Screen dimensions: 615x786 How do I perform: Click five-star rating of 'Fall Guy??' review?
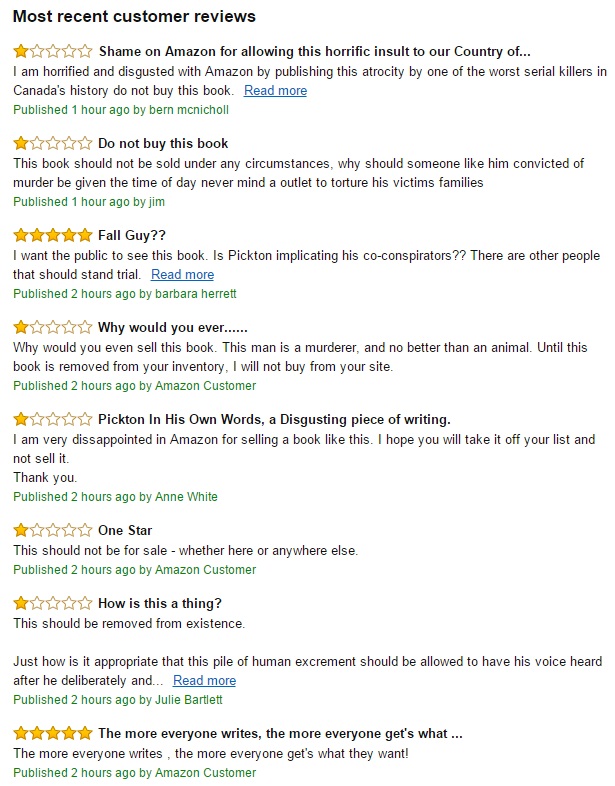point(52,235)
